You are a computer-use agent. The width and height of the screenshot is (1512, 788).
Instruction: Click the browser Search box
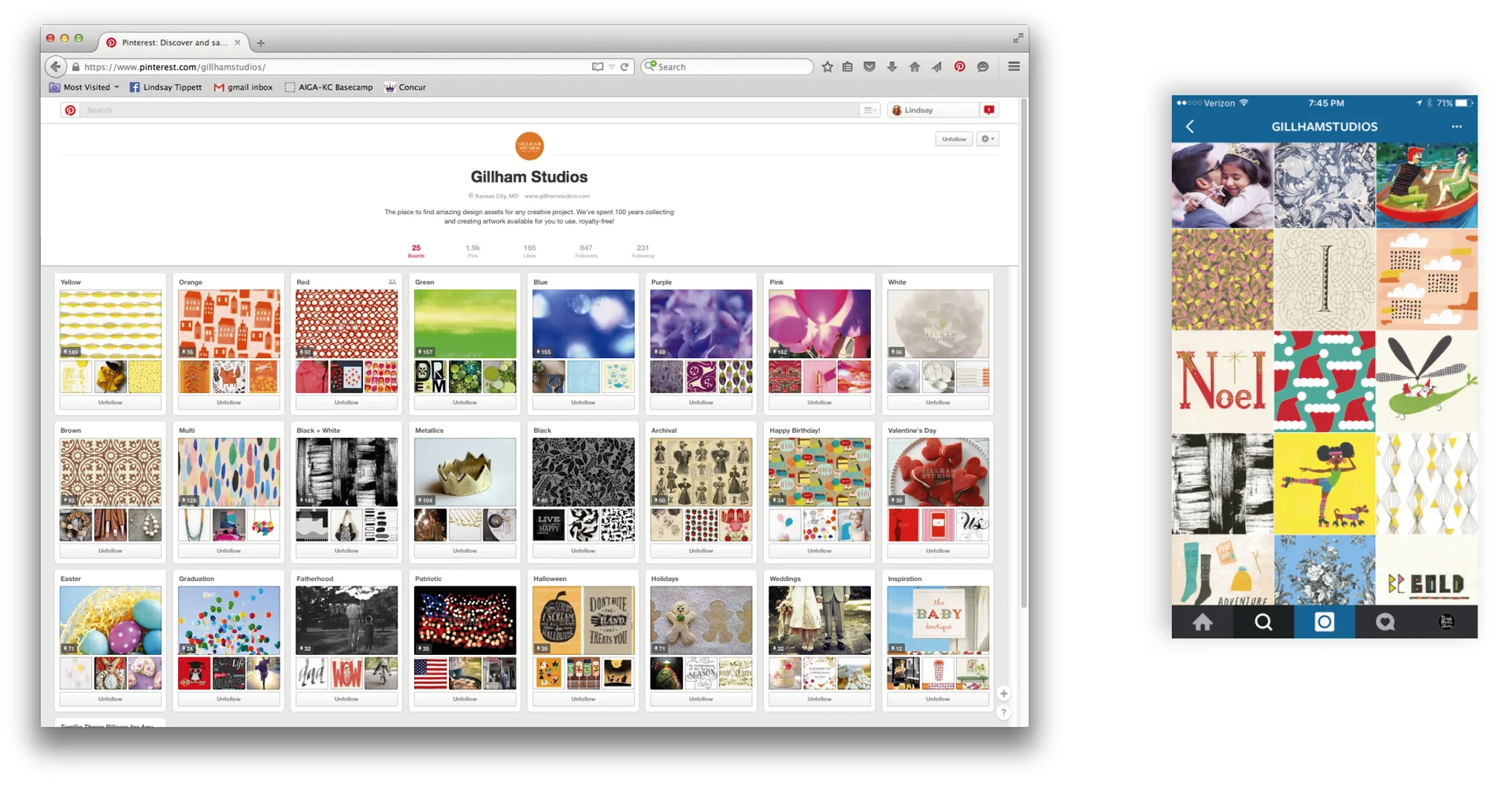(x=727, y=67)
